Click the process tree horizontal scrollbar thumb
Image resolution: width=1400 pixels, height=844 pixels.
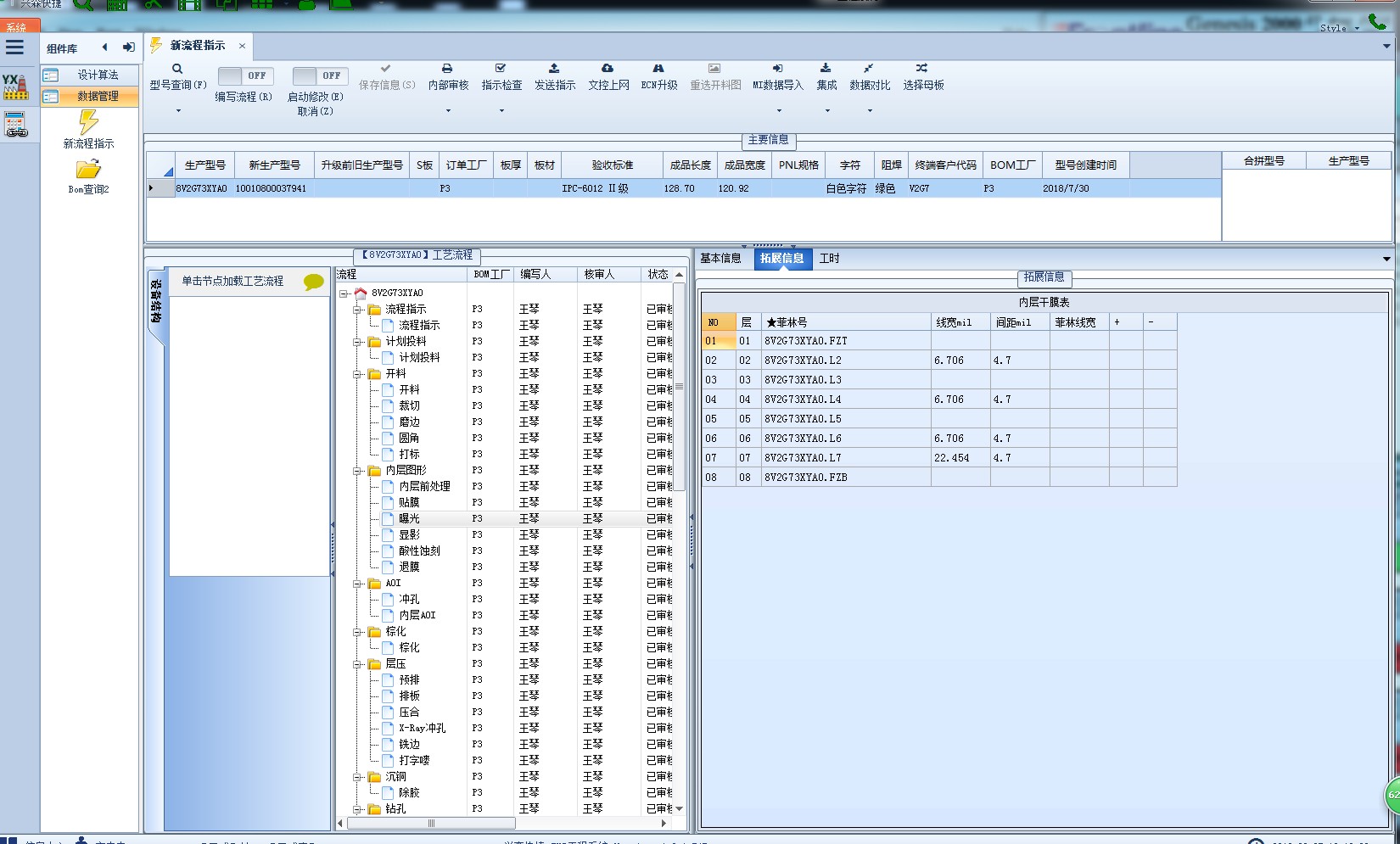click(x=431, y=824)
